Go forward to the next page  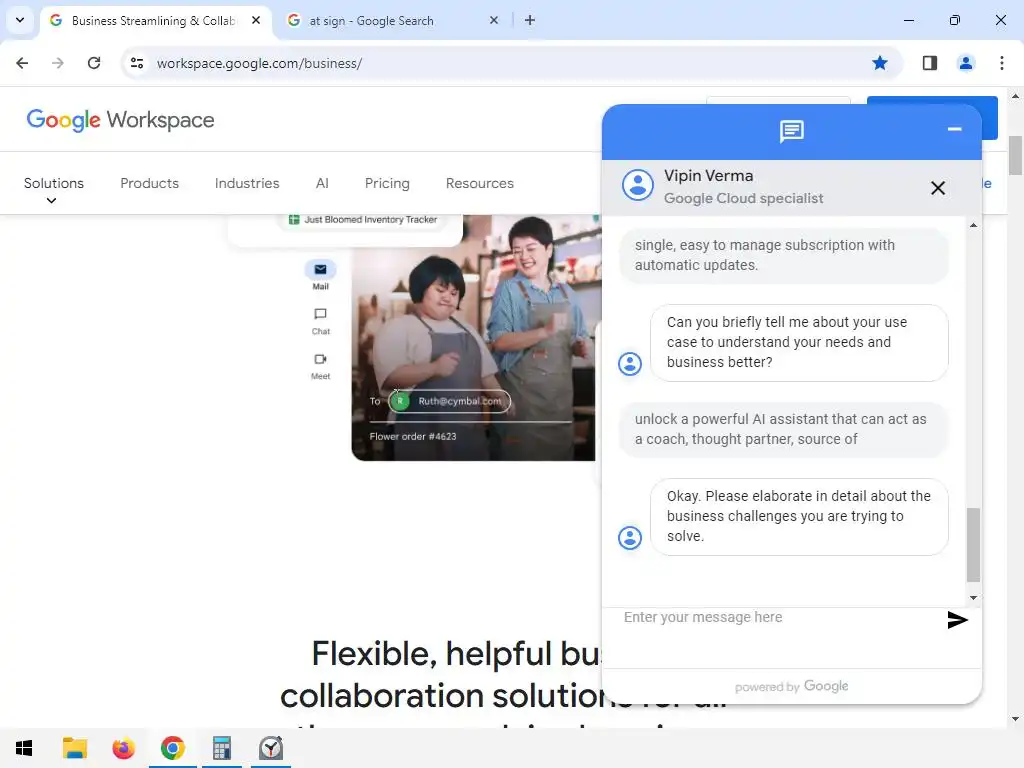tap(58, 63)
